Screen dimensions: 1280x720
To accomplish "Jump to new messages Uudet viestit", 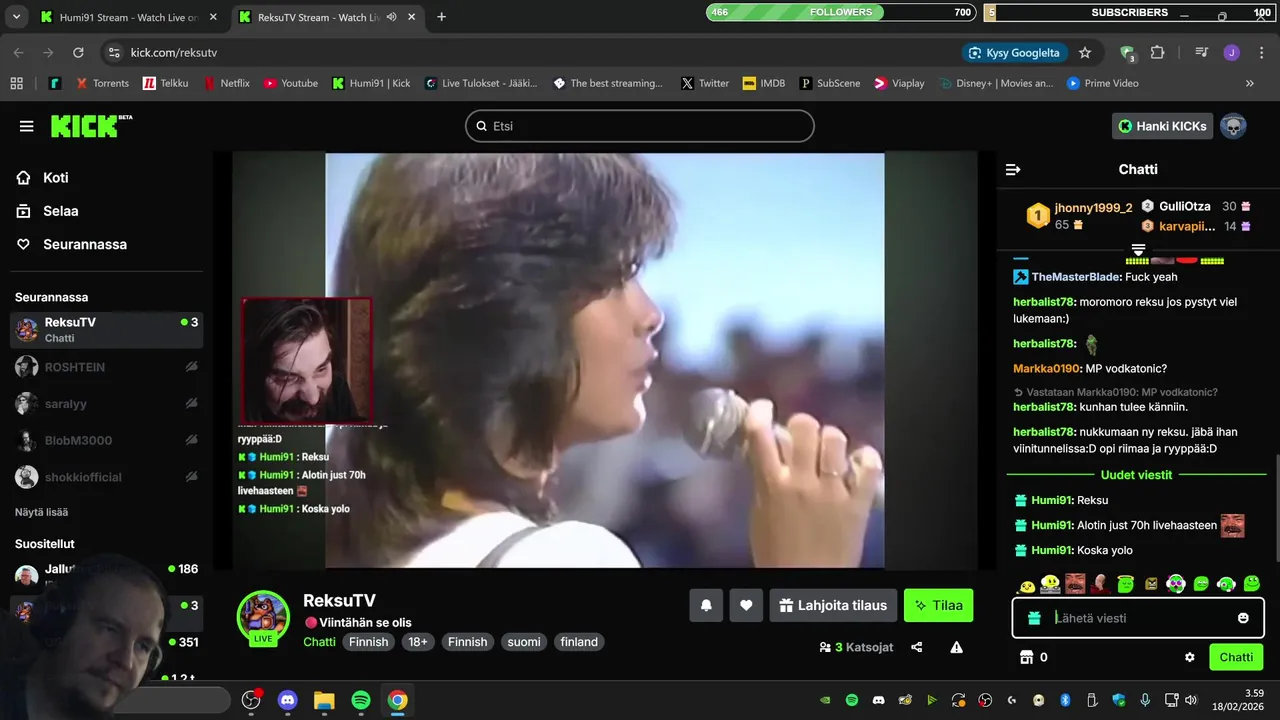I will pos(1136,475).
